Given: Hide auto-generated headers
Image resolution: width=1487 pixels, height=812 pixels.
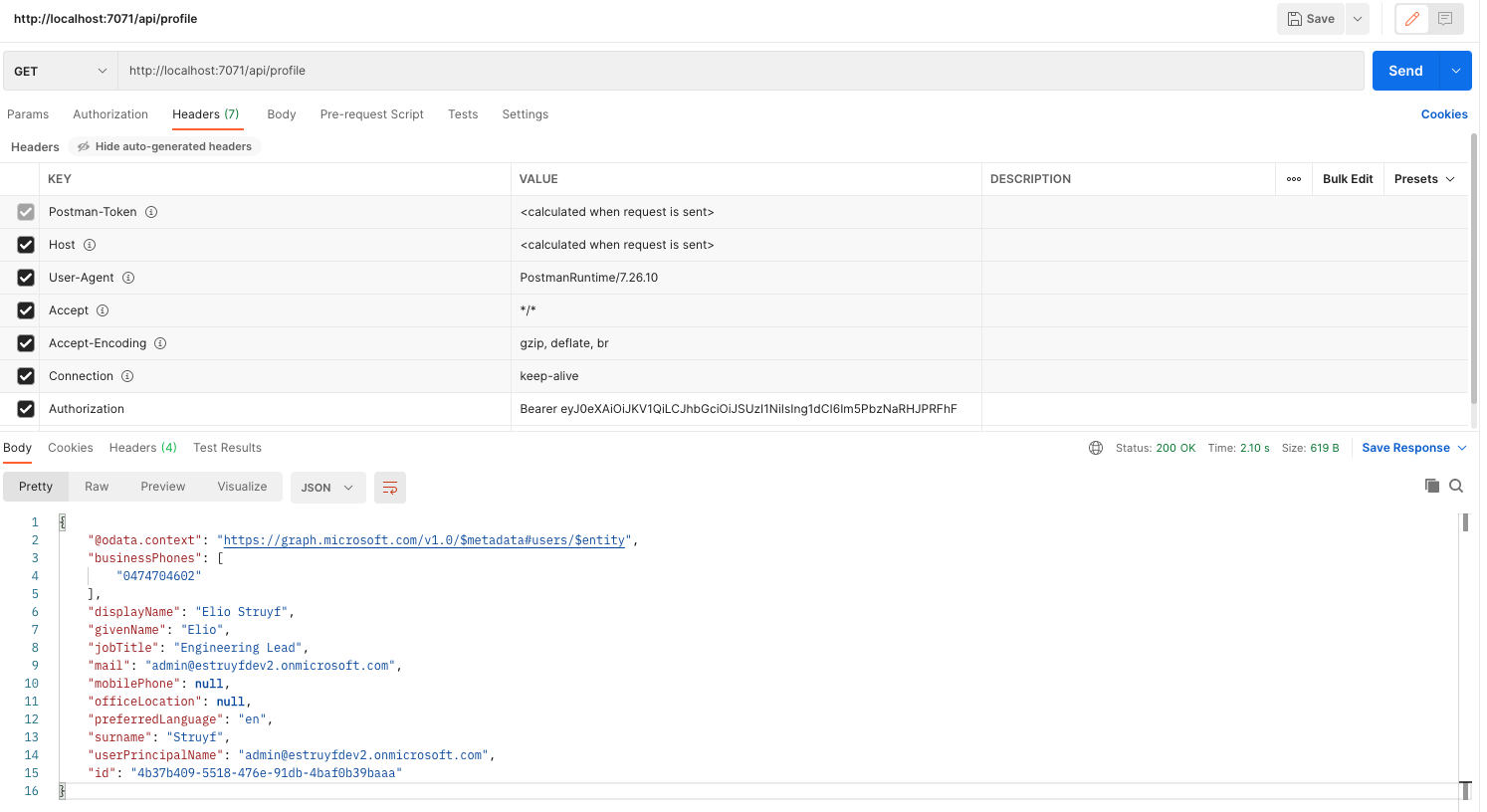Looking at the screenshot, I should 165,146.
